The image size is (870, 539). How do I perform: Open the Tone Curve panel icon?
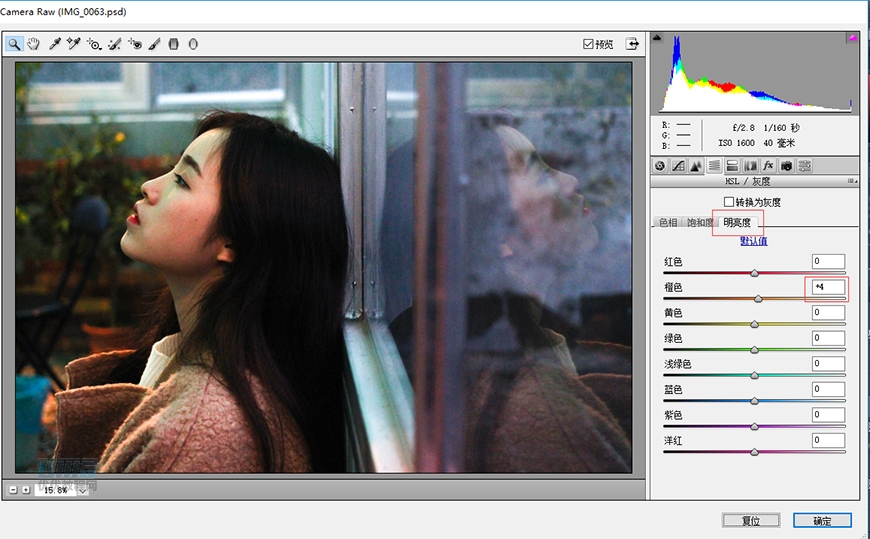click(678, 165)
